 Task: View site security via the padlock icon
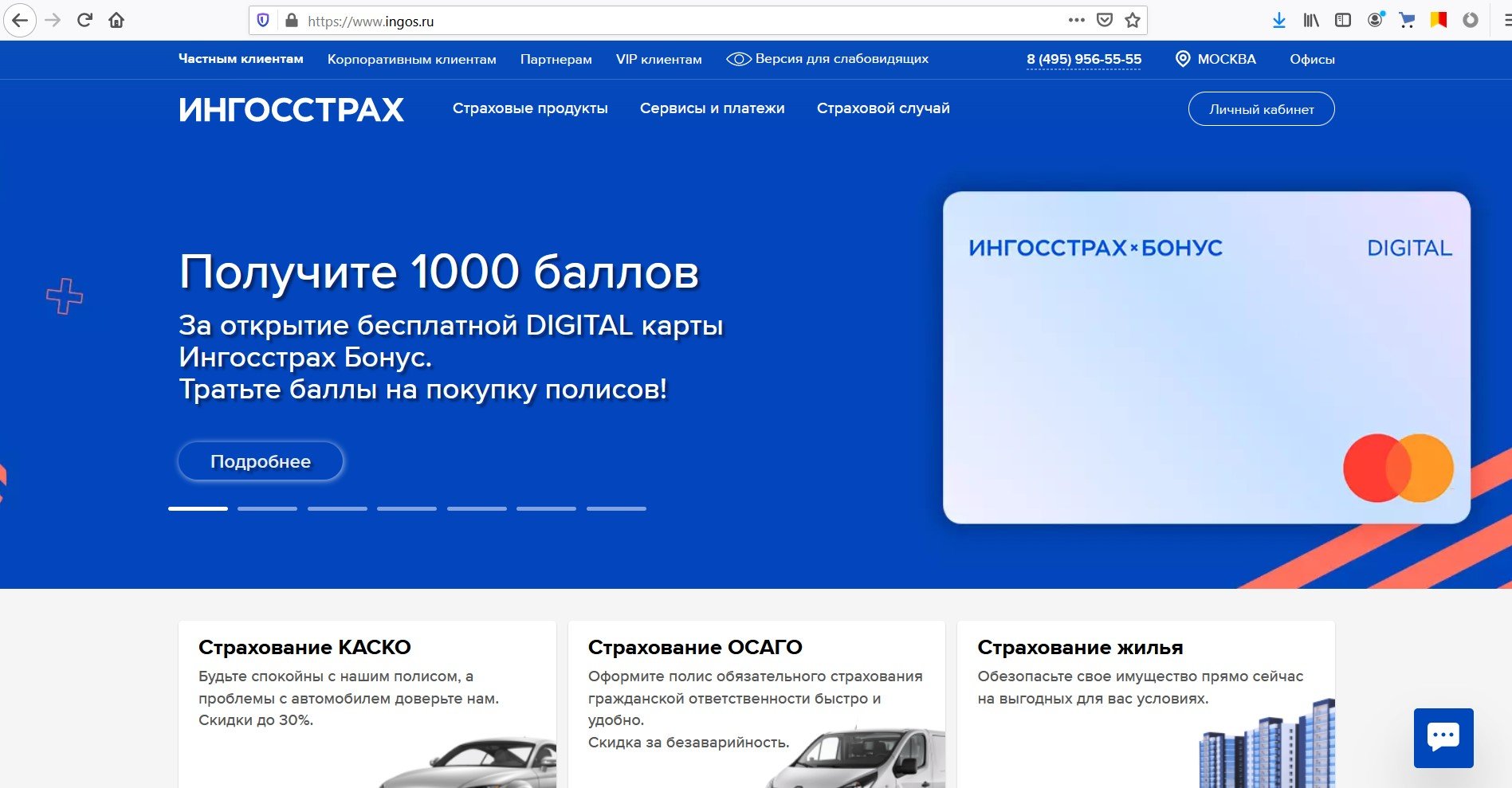tap(291, 21)
